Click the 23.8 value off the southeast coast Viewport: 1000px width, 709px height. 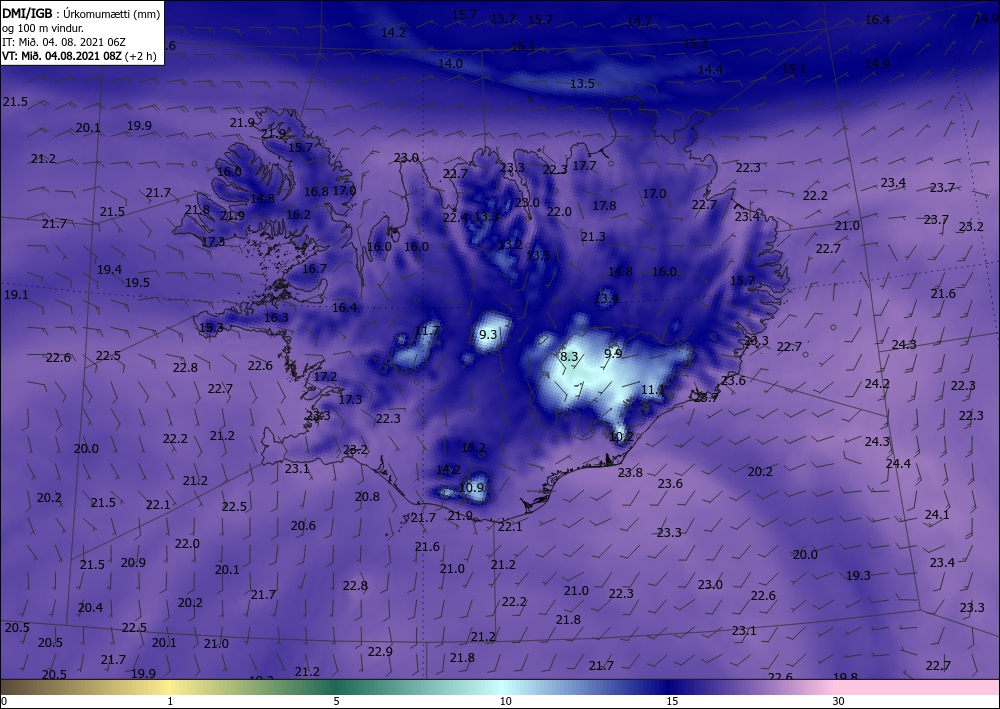click(630, 472)
